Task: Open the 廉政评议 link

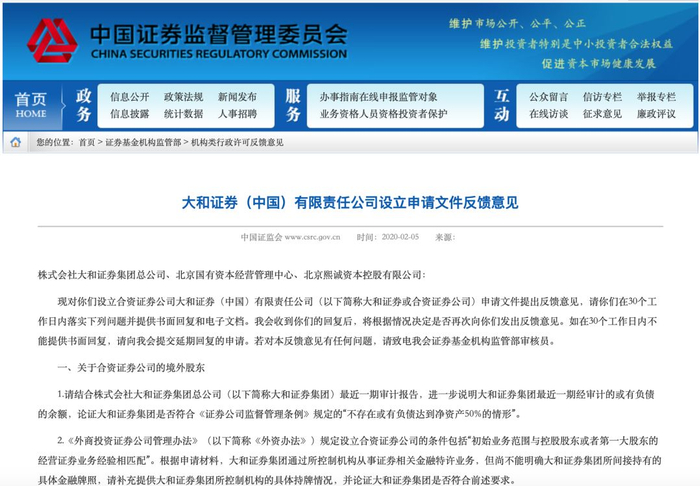Action: pyautogui.click(x=656, y=114)
